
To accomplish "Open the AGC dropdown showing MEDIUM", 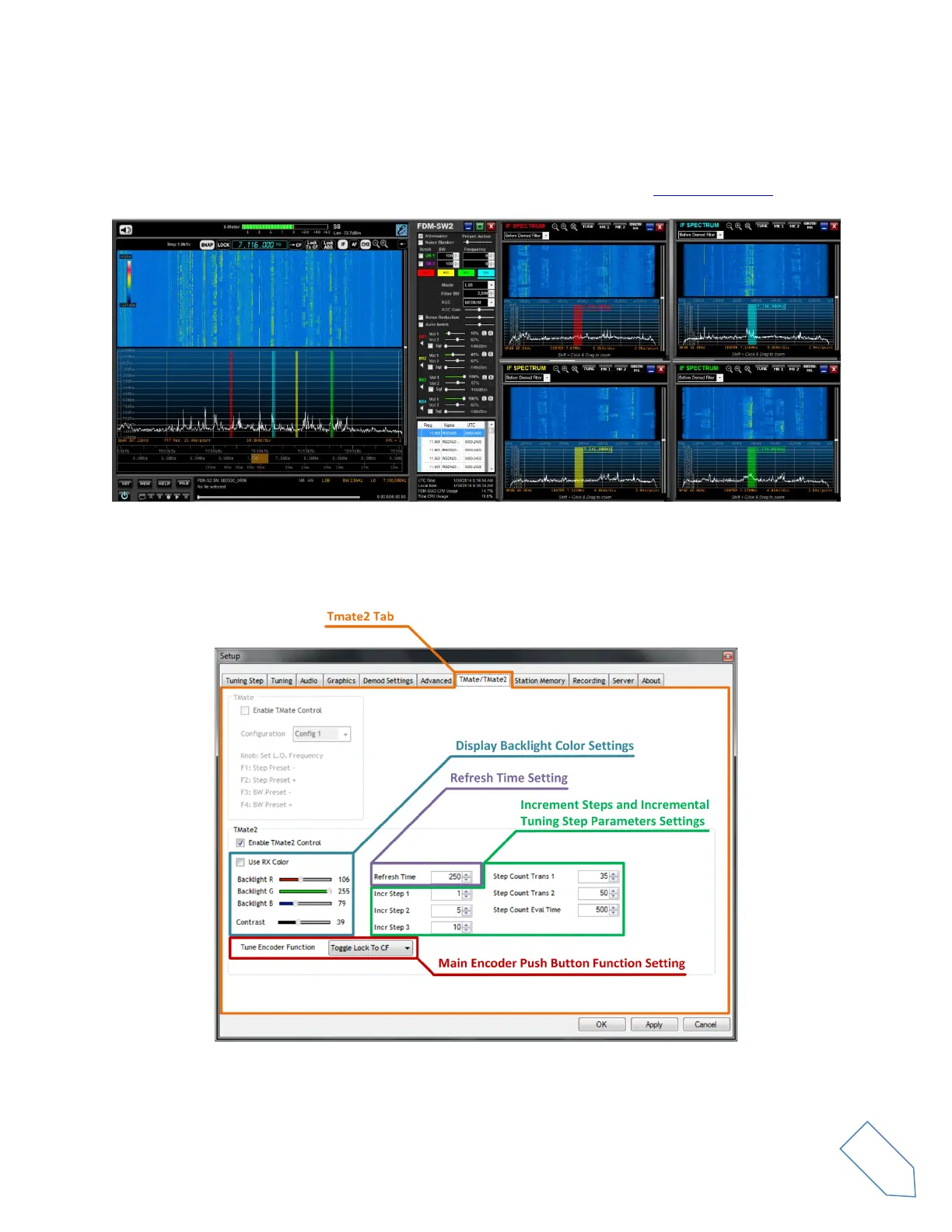I will click(478, 303).
